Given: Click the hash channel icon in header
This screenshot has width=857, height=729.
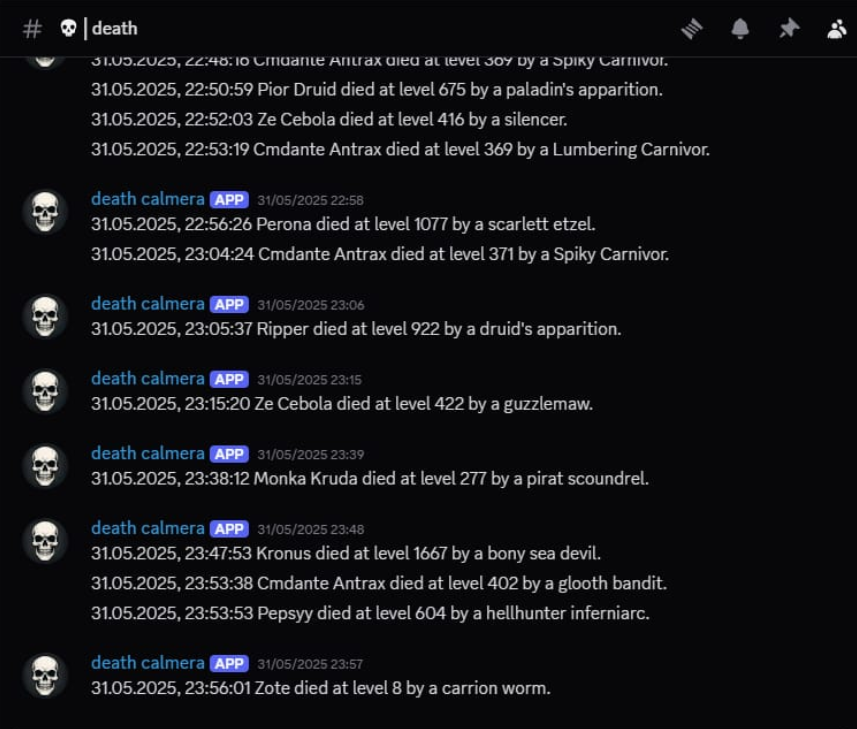Looking at the screenshot, I should [x=32, y=29].
